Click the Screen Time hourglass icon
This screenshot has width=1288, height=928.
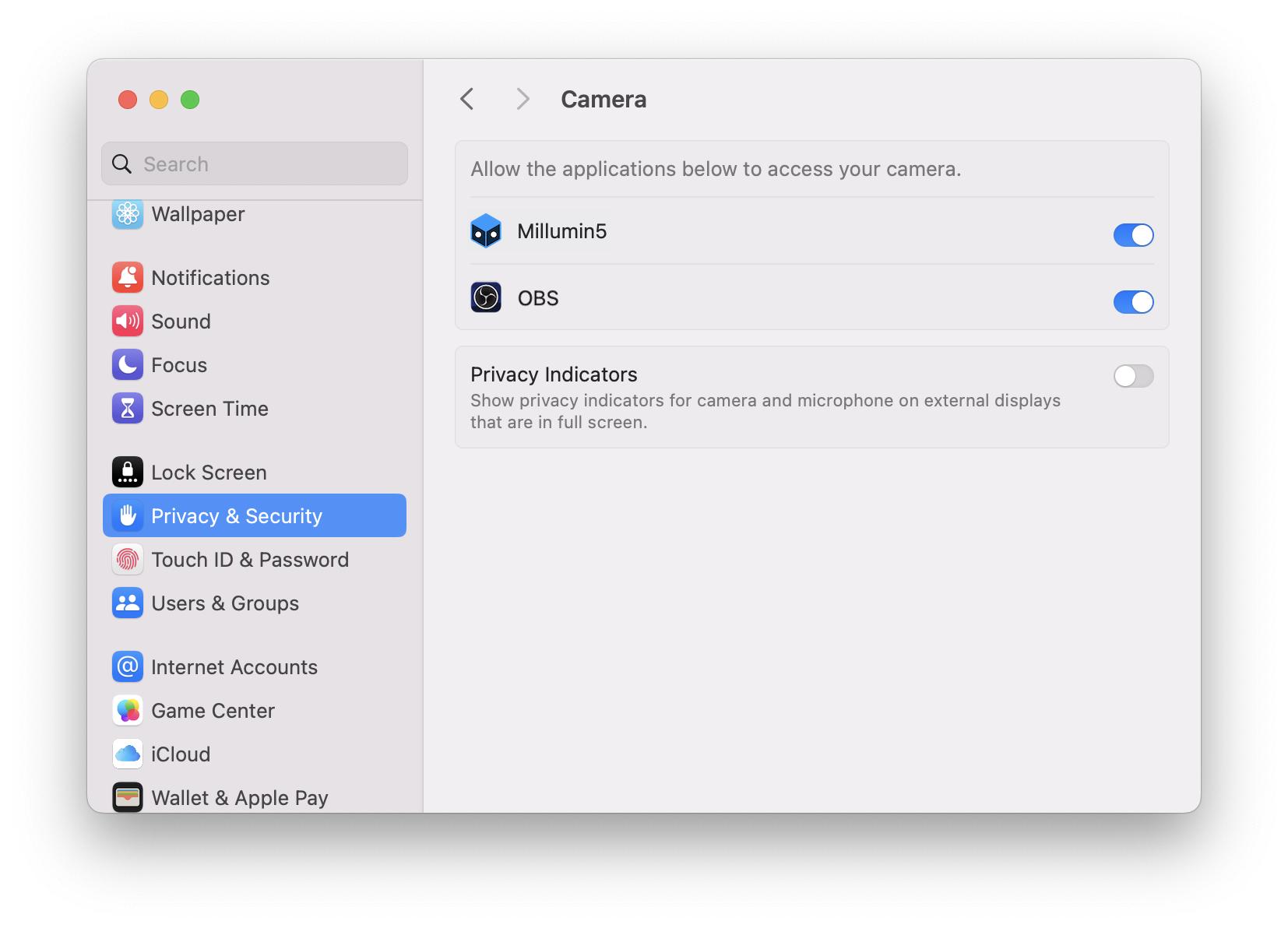[x=128, y=409]
